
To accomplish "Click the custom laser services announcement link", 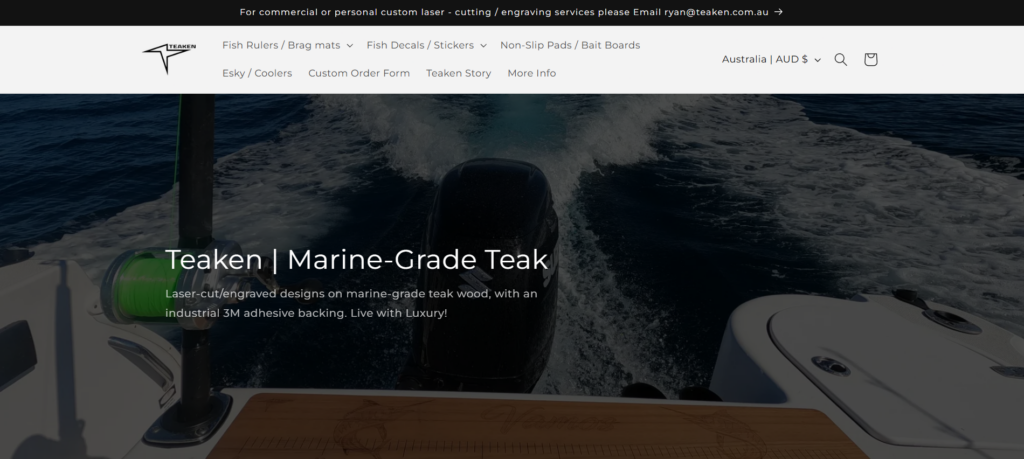I will (x=511, y=12).
